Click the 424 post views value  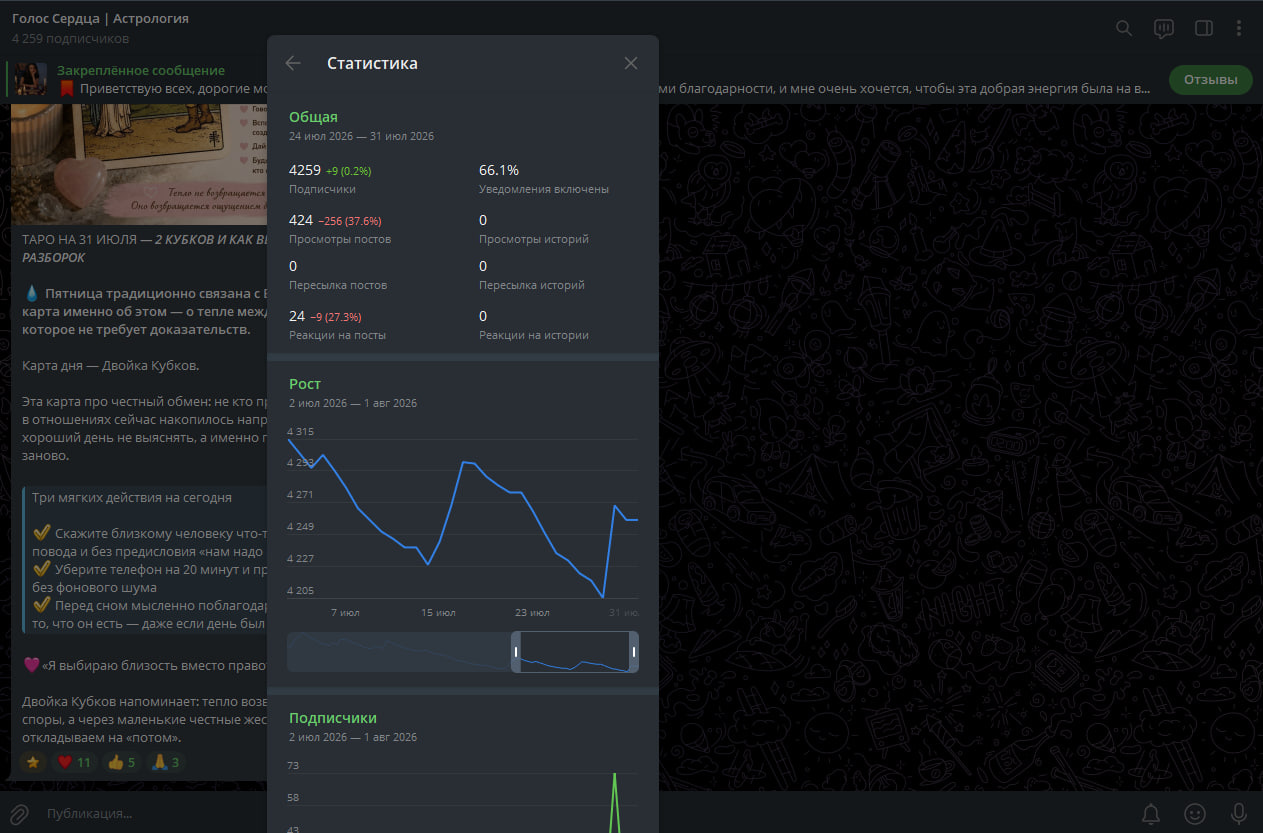[301, 220]
